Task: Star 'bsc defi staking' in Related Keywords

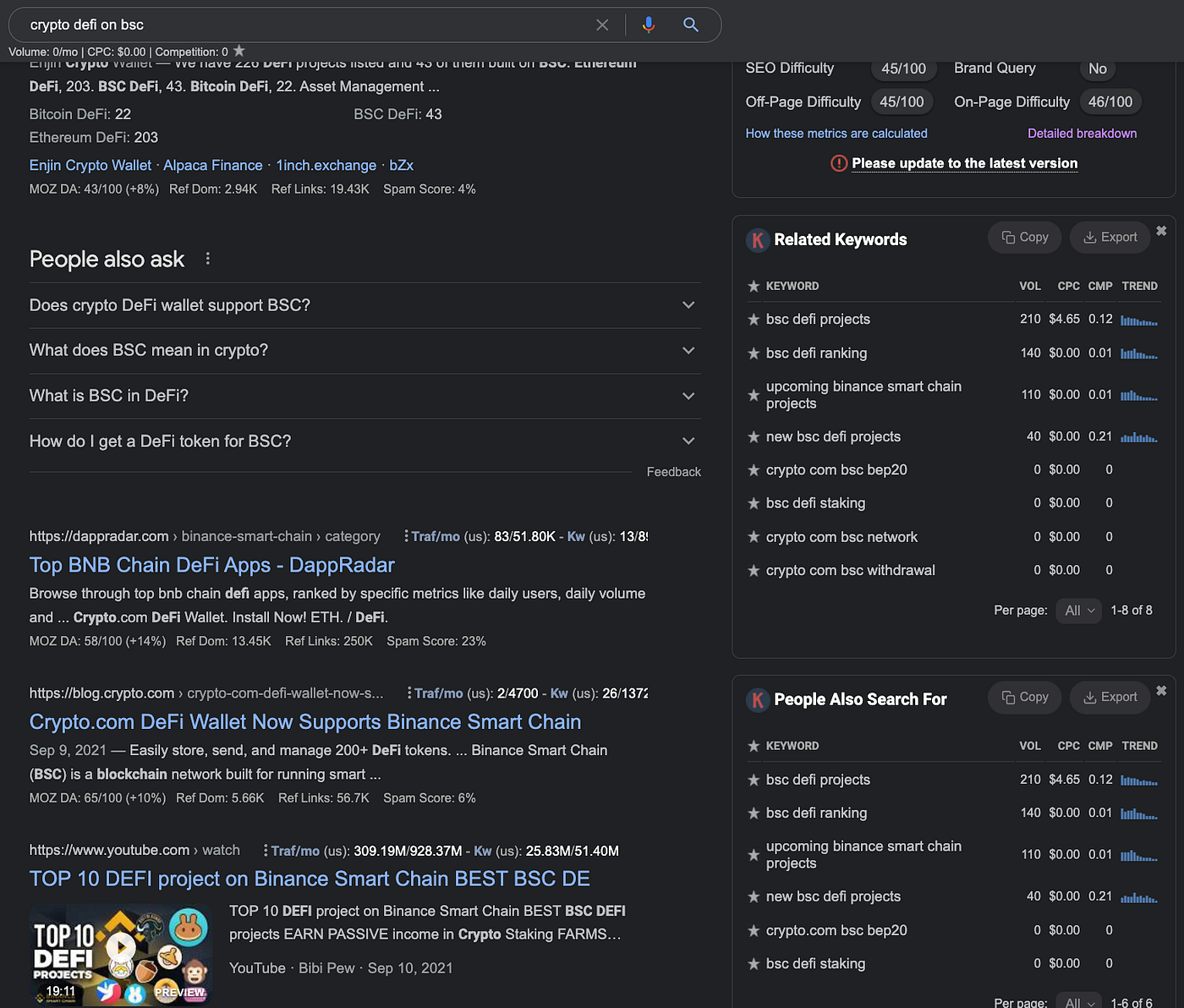Action: (754, 504)
